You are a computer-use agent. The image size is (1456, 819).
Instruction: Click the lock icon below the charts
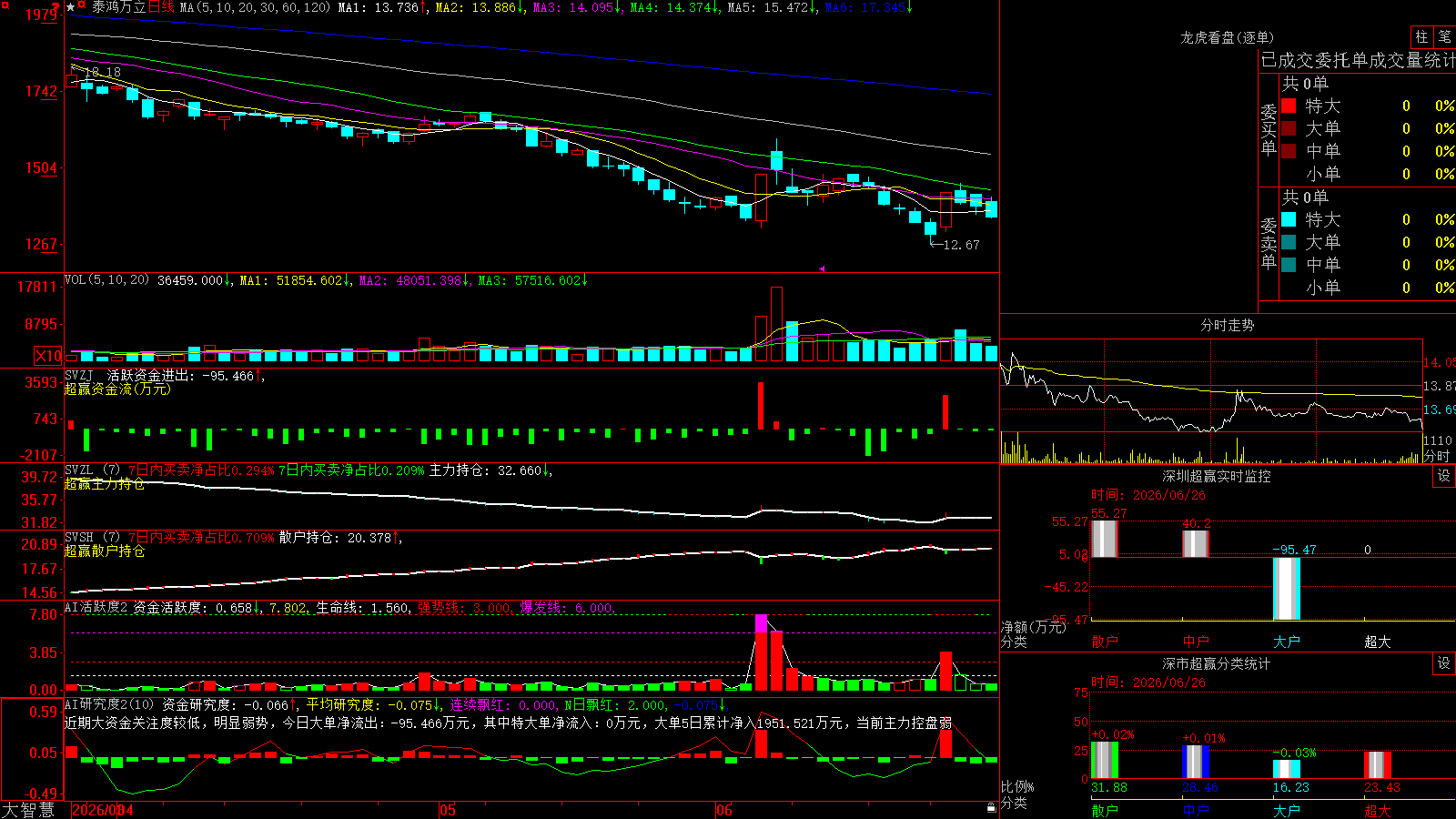point(992,807)
